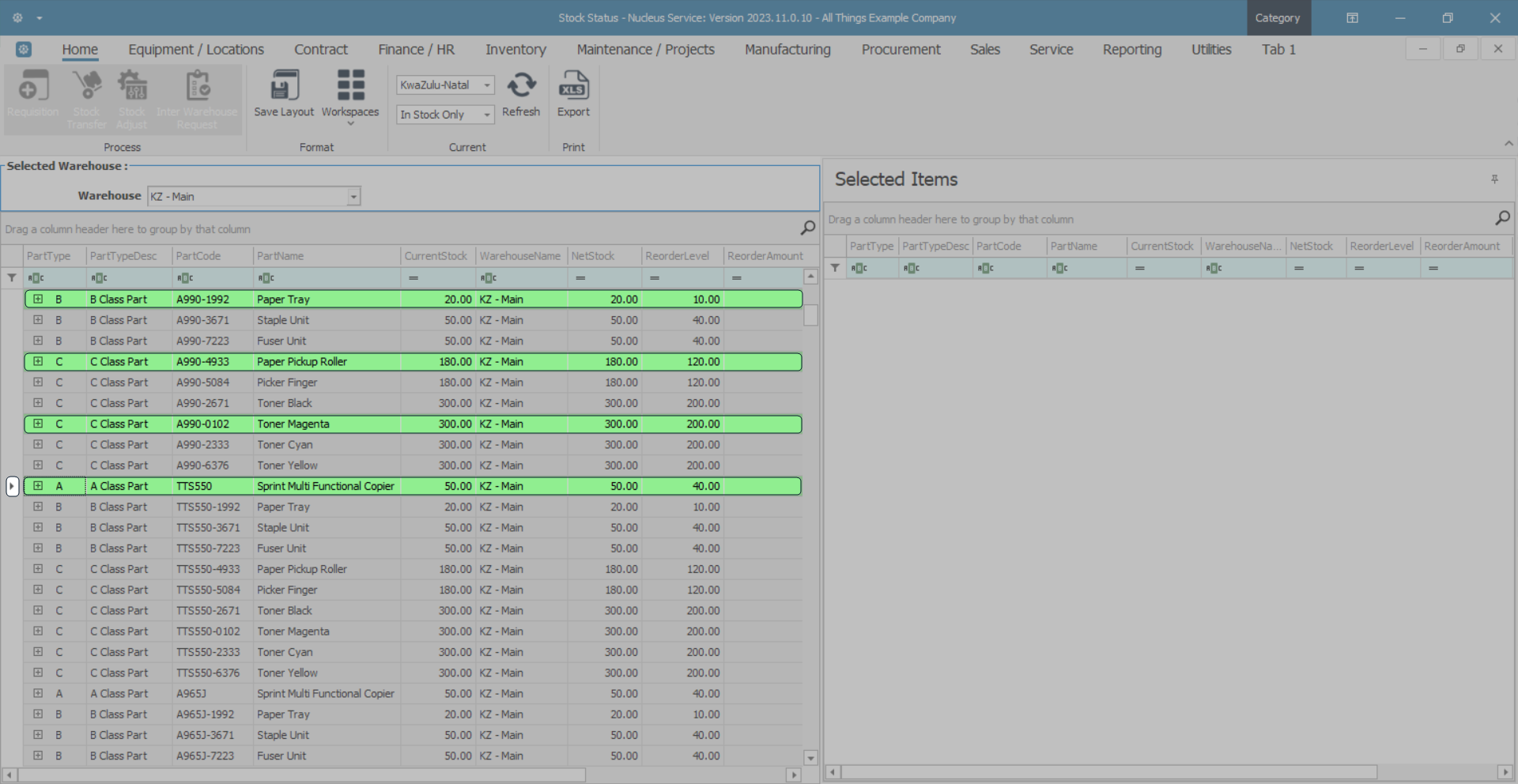Pin the Selected Items panel
1518x784 pixels.
1494,179
